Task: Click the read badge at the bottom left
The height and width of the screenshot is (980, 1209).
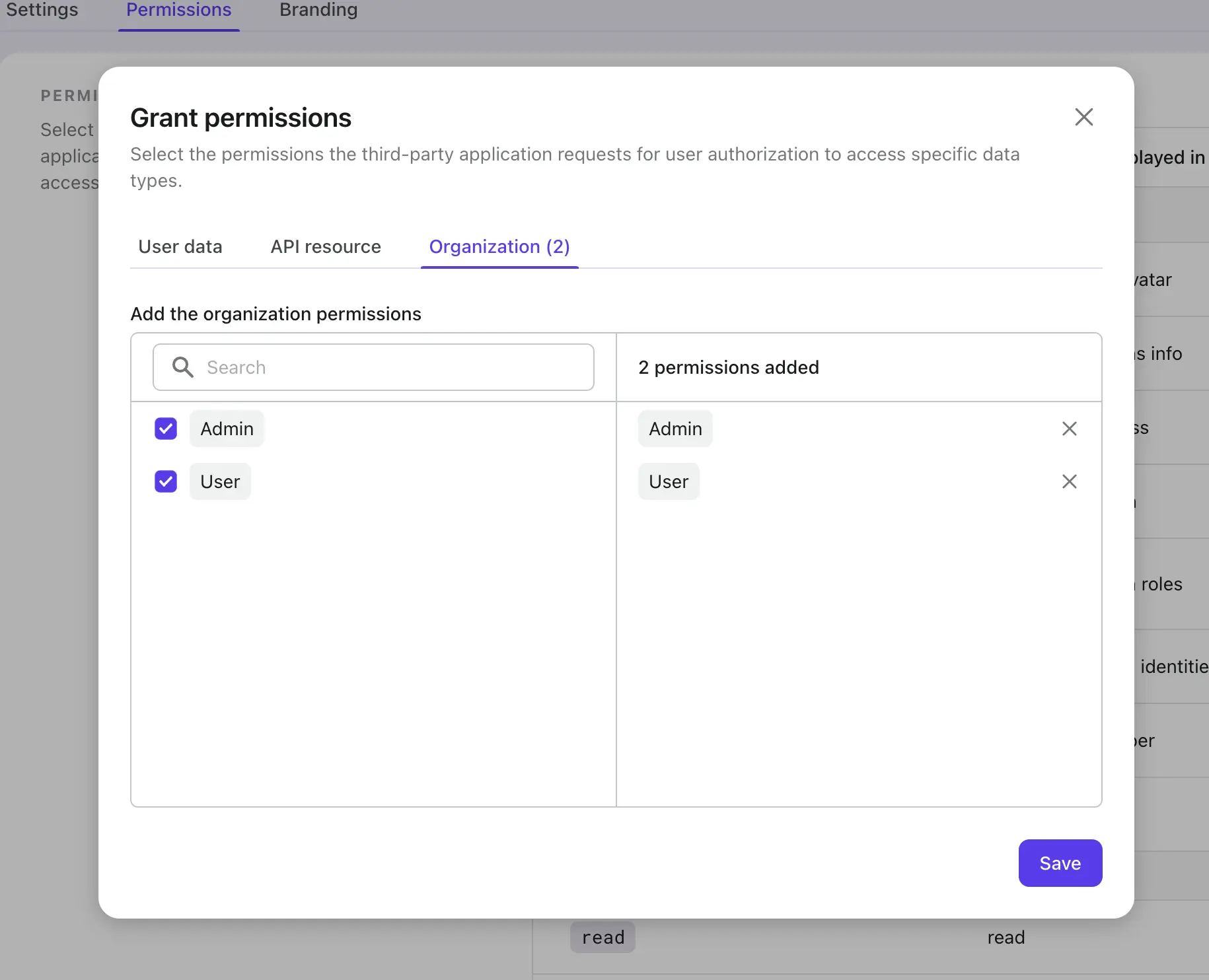Action: tap(602, 937)
